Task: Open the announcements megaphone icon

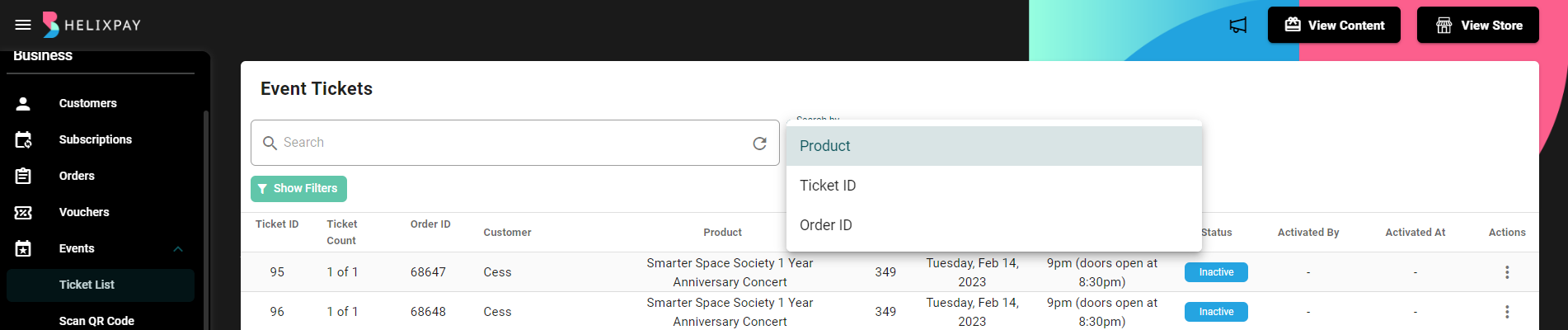Action: coord(1237,26)
